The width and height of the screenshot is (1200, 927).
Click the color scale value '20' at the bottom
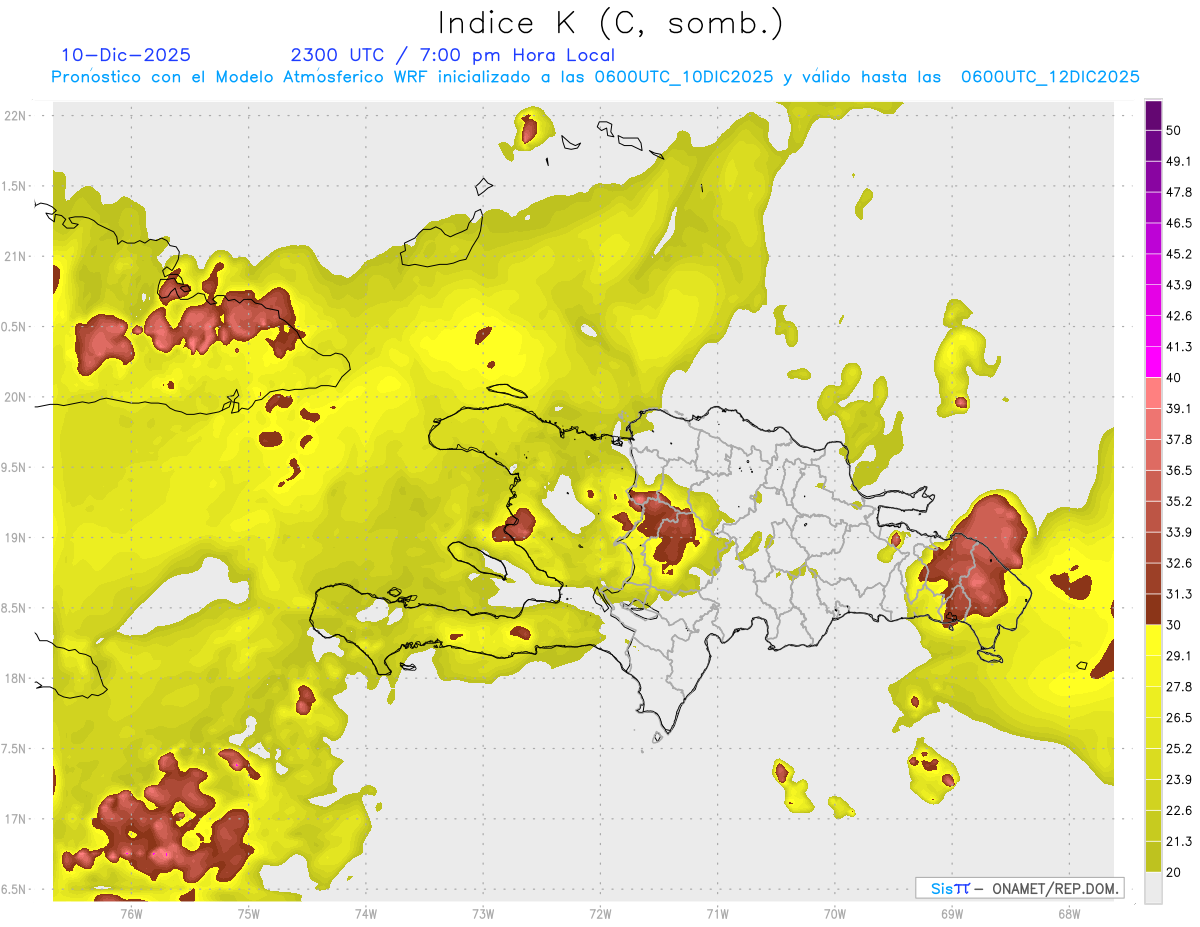pos(1175,872)
